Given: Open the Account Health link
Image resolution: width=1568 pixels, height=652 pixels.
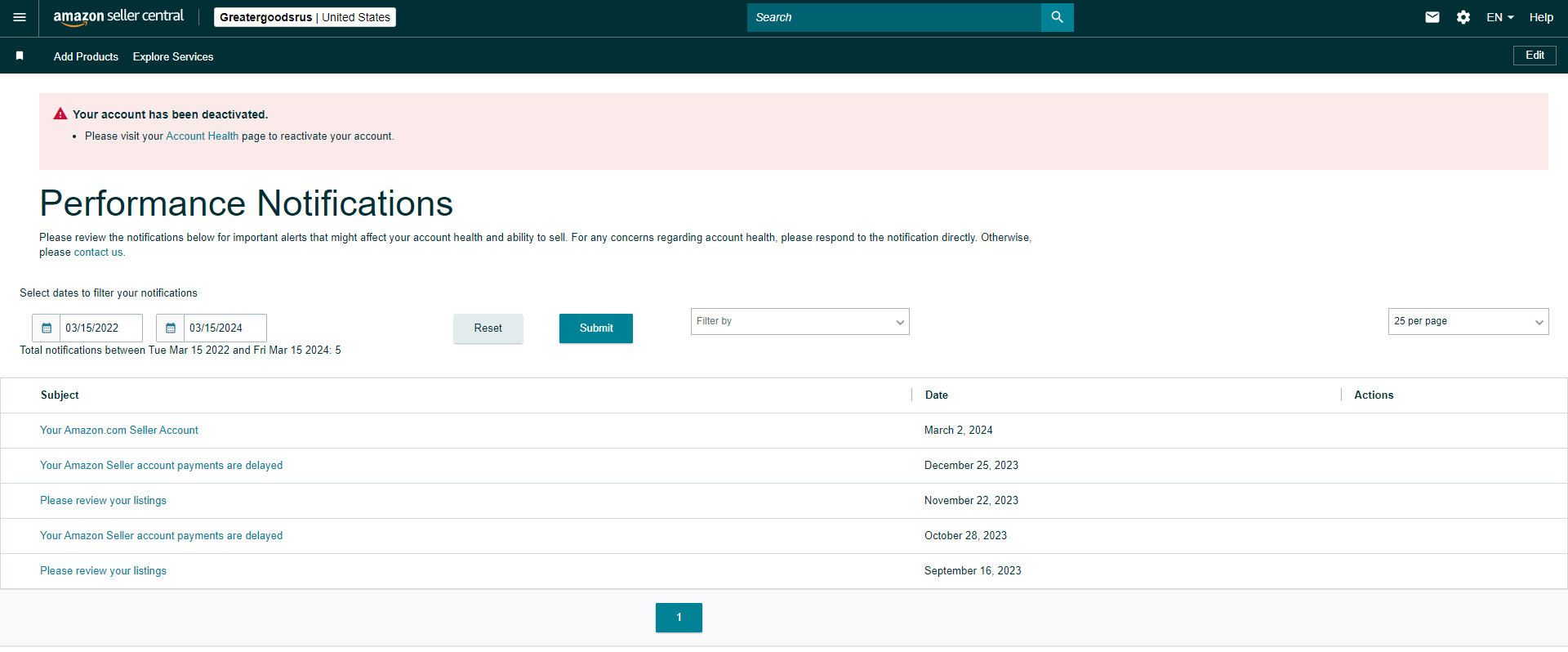Looking at the screenshot, I should (x=203, y=136).
